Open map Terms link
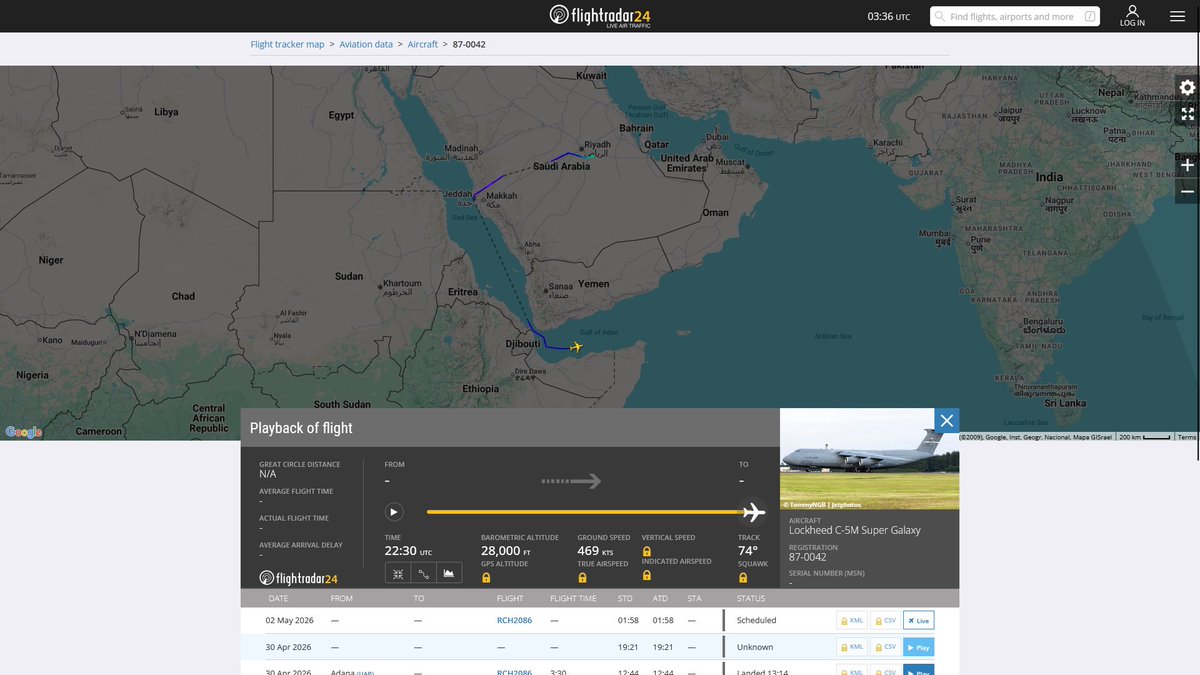This screenshot has width=1200, height=675. point(1187,437)
